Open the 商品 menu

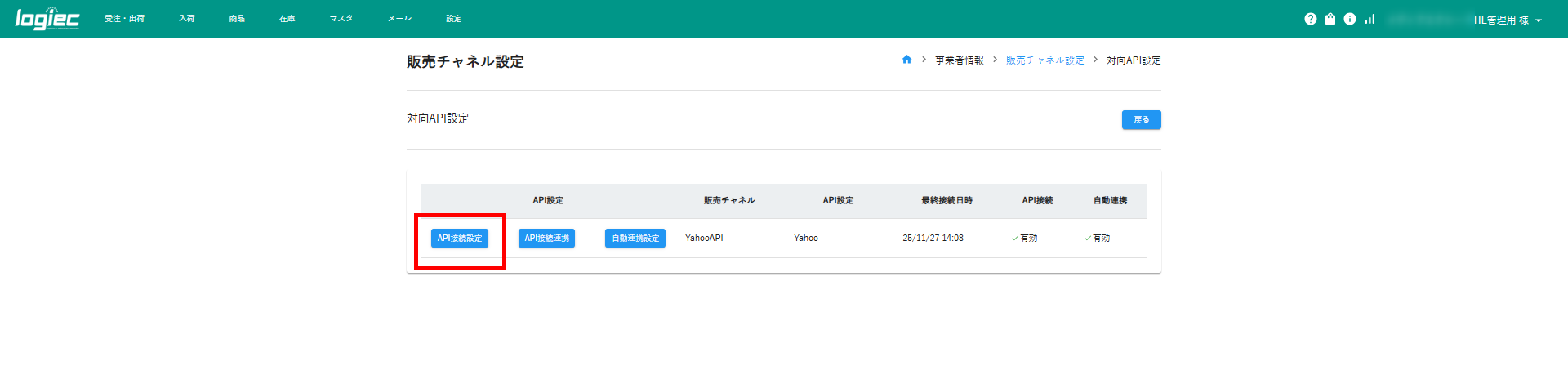coord(237,19)
